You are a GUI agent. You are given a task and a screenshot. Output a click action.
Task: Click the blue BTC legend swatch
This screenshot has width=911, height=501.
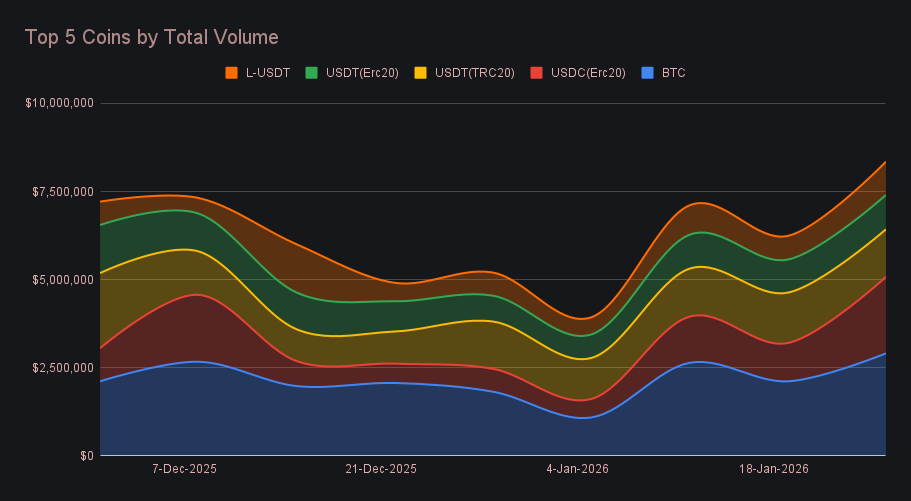click(647, 73)
